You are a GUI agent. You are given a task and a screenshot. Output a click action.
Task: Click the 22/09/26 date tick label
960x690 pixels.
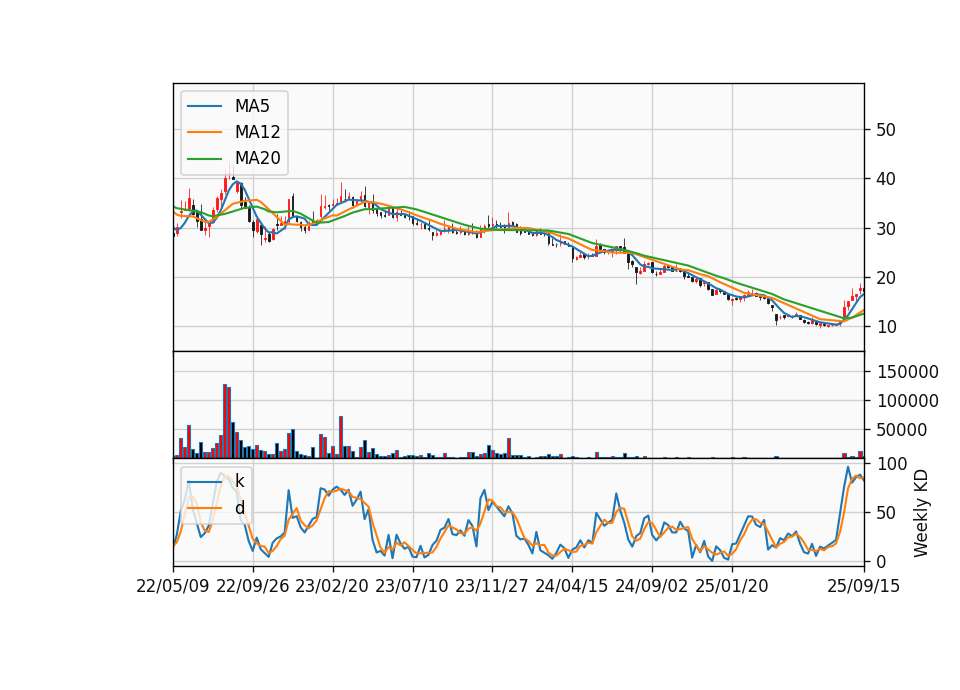[x=253, y=586]
